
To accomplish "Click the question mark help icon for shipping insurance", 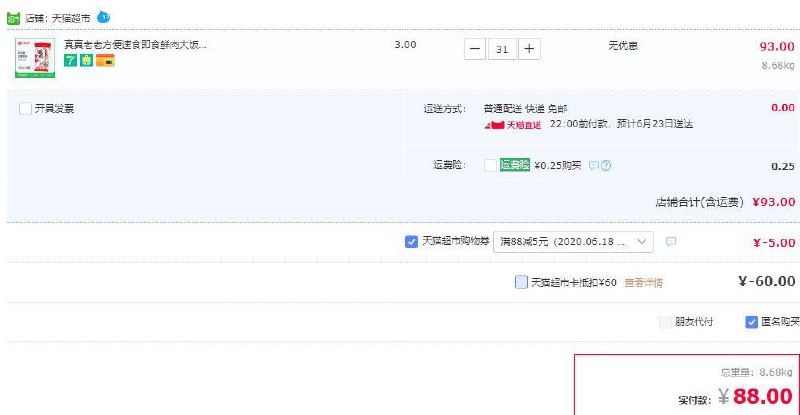I will coord(606,165).
